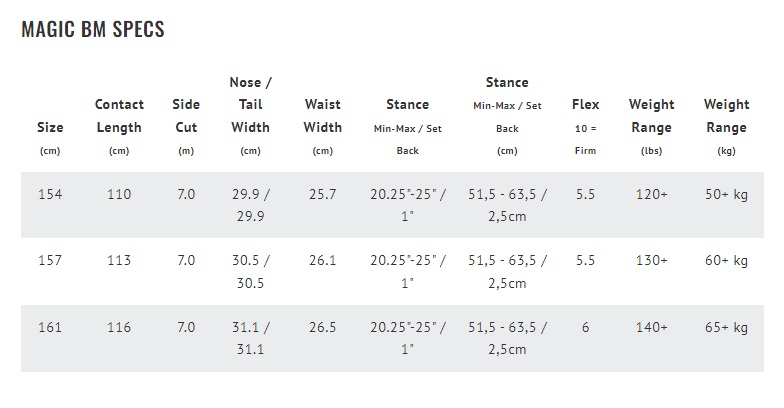Select the 130+ lbs weight cell
The width and height of the screenshot is (784, 408).
click(652, 260)
